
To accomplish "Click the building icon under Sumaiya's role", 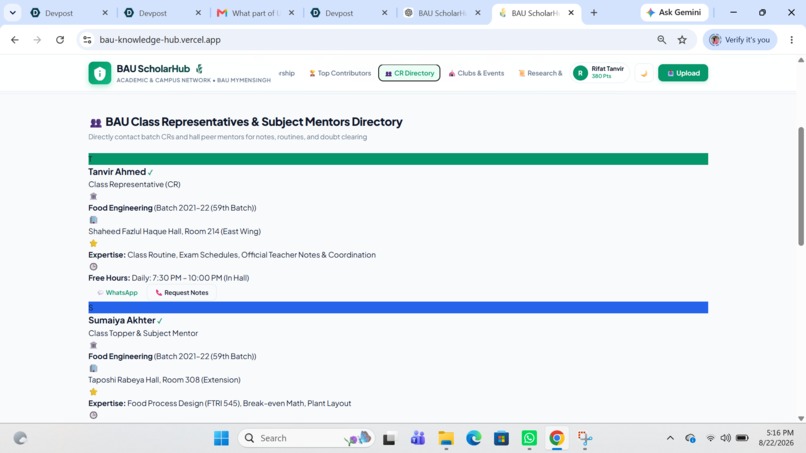I will click(x=93, y=345).
